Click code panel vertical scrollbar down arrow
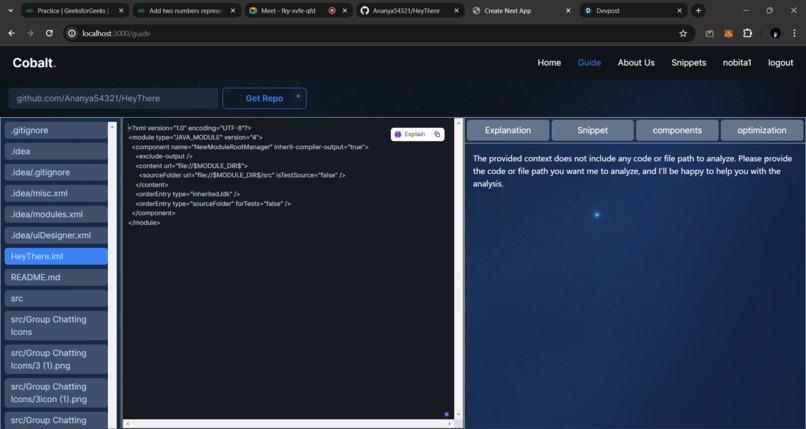Image resolution: width=806 pixels, height=429 pixels. click(459, 415)
